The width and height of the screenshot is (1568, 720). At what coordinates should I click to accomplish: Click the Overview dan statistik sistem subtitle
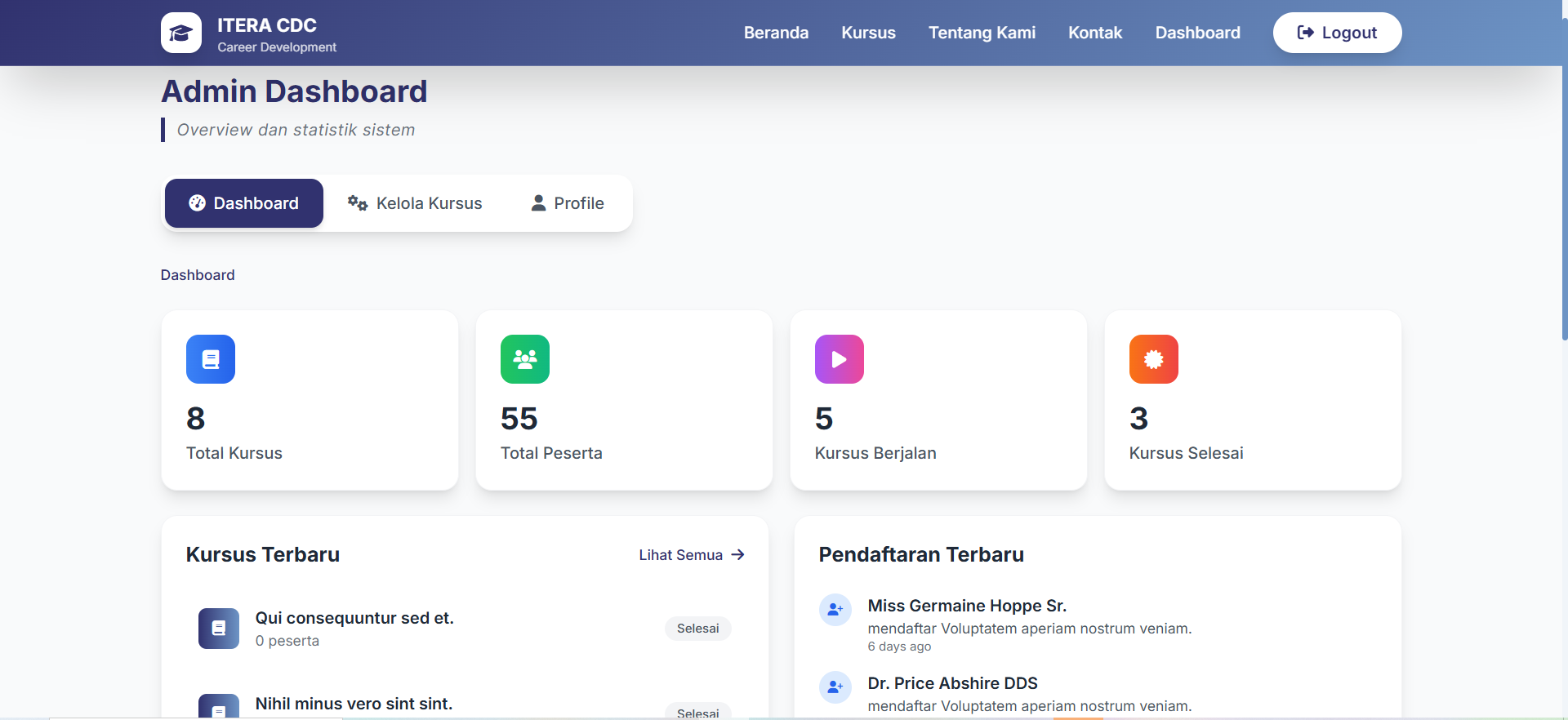(x=296, y=130)
